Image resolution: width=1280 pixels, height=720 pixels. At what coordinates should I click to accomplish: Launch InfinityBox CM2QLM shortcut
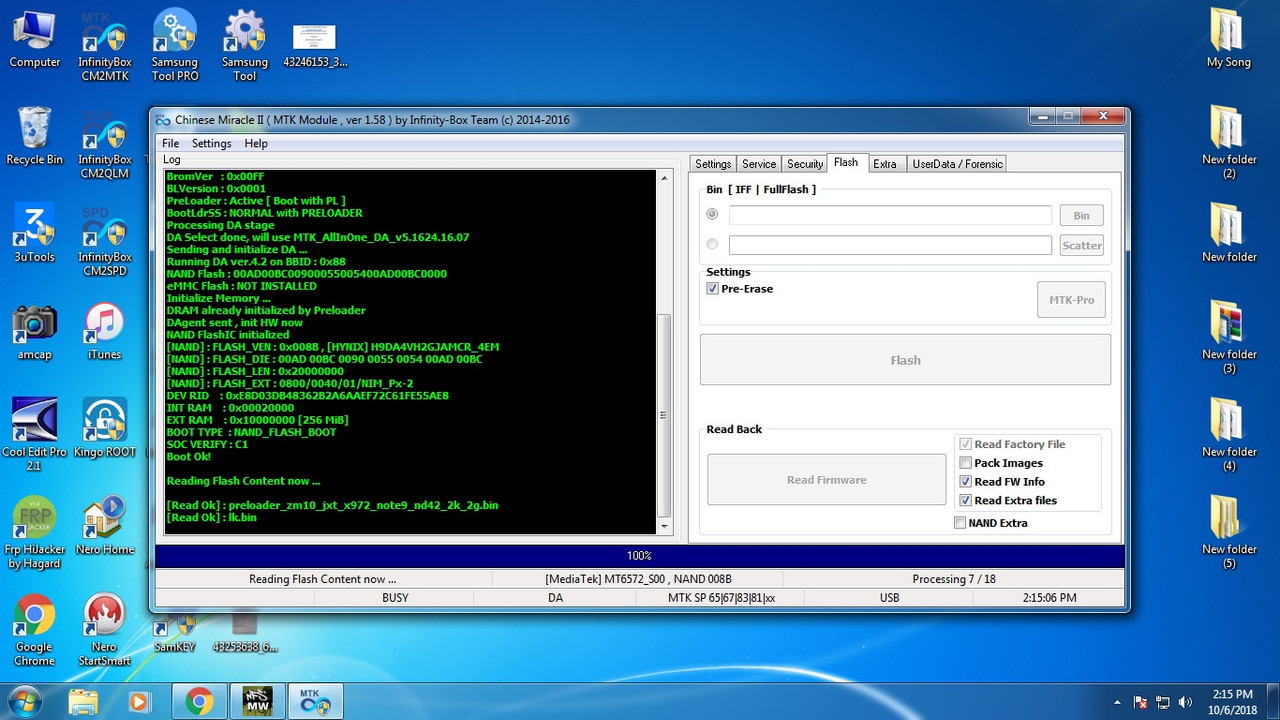(x=105, y=145)
